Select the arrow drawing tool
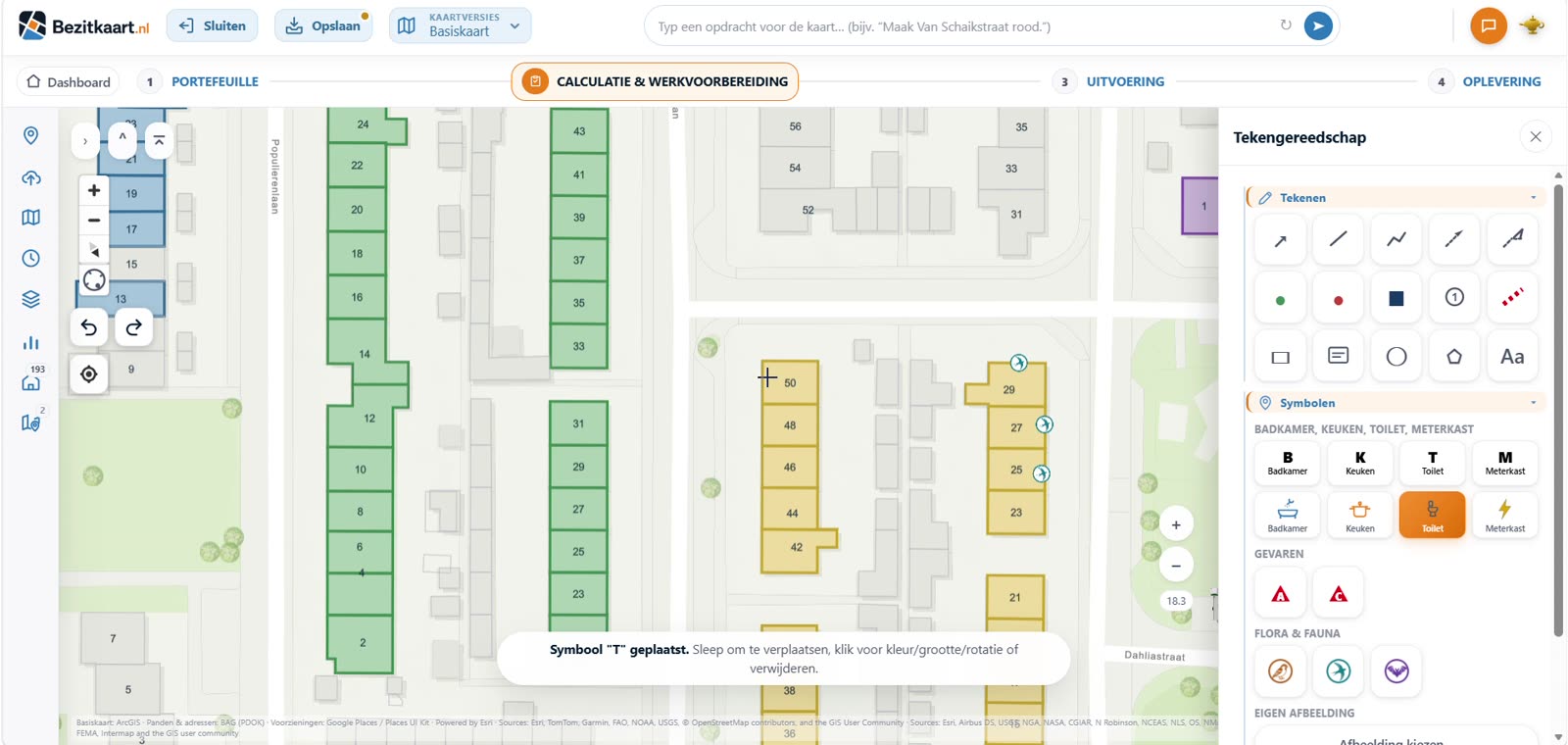1568x745 pixels. tap(1280, 240)
